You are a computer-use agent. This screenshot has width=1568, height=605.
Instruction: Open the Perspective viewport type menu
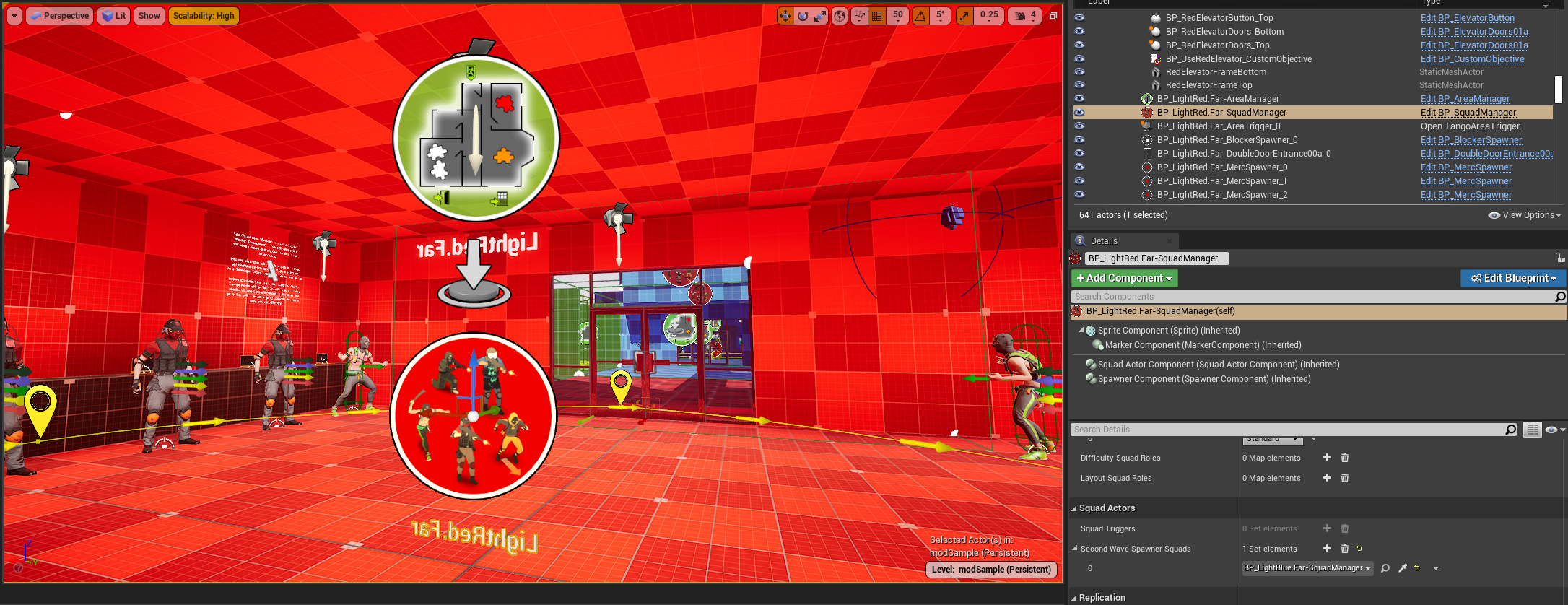click(60, 16)
